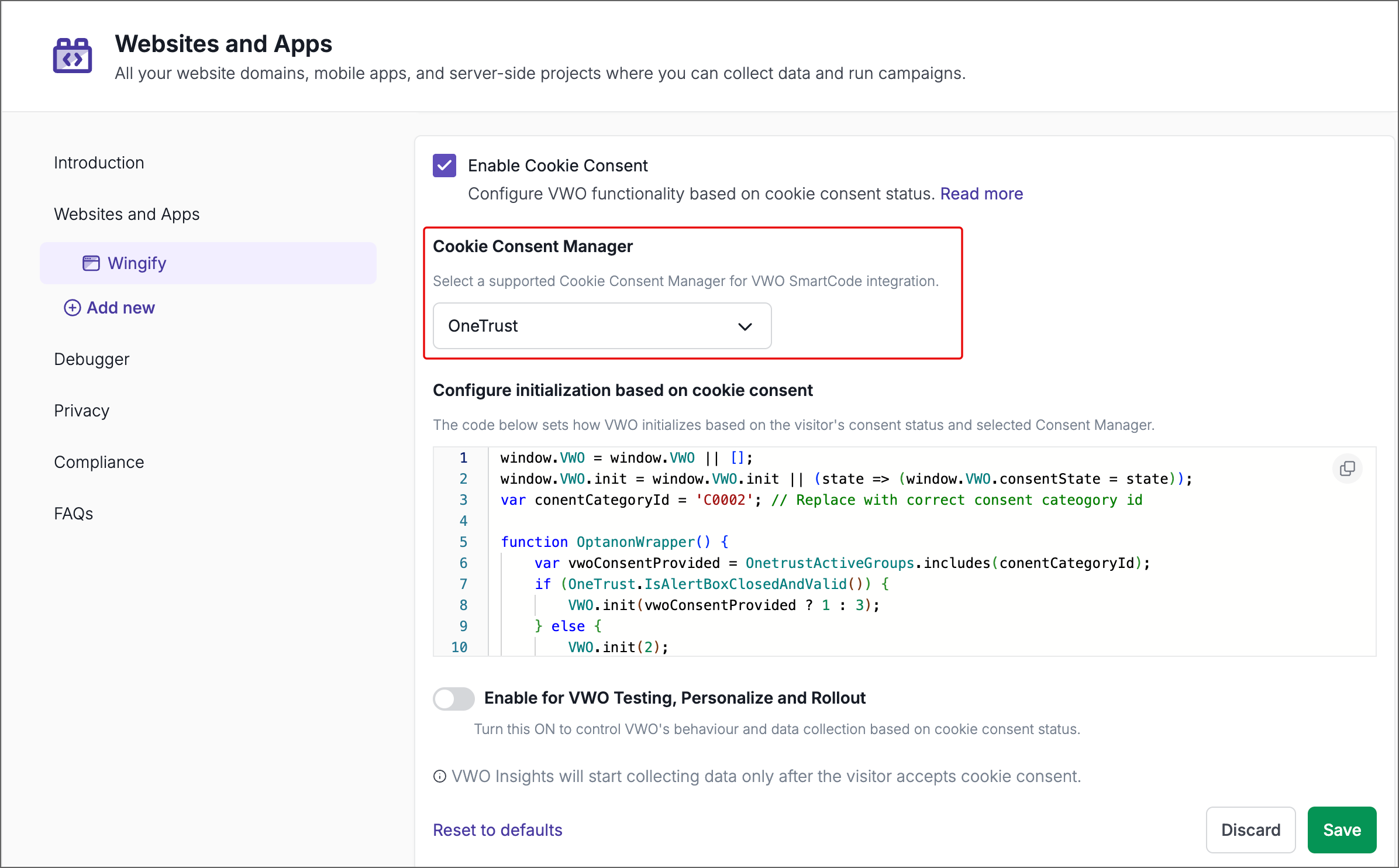
Task: Click the Cookie Consent Manager heading
Action: pos(533,246)
